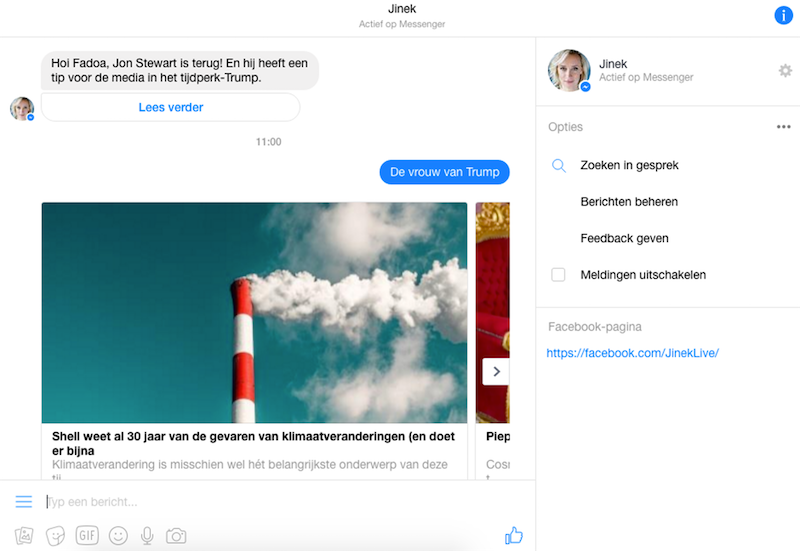Toggle the Meldingen uitschakelen checkbox
800x551 pixels.
pyautogui.click(x=559, y=275)
